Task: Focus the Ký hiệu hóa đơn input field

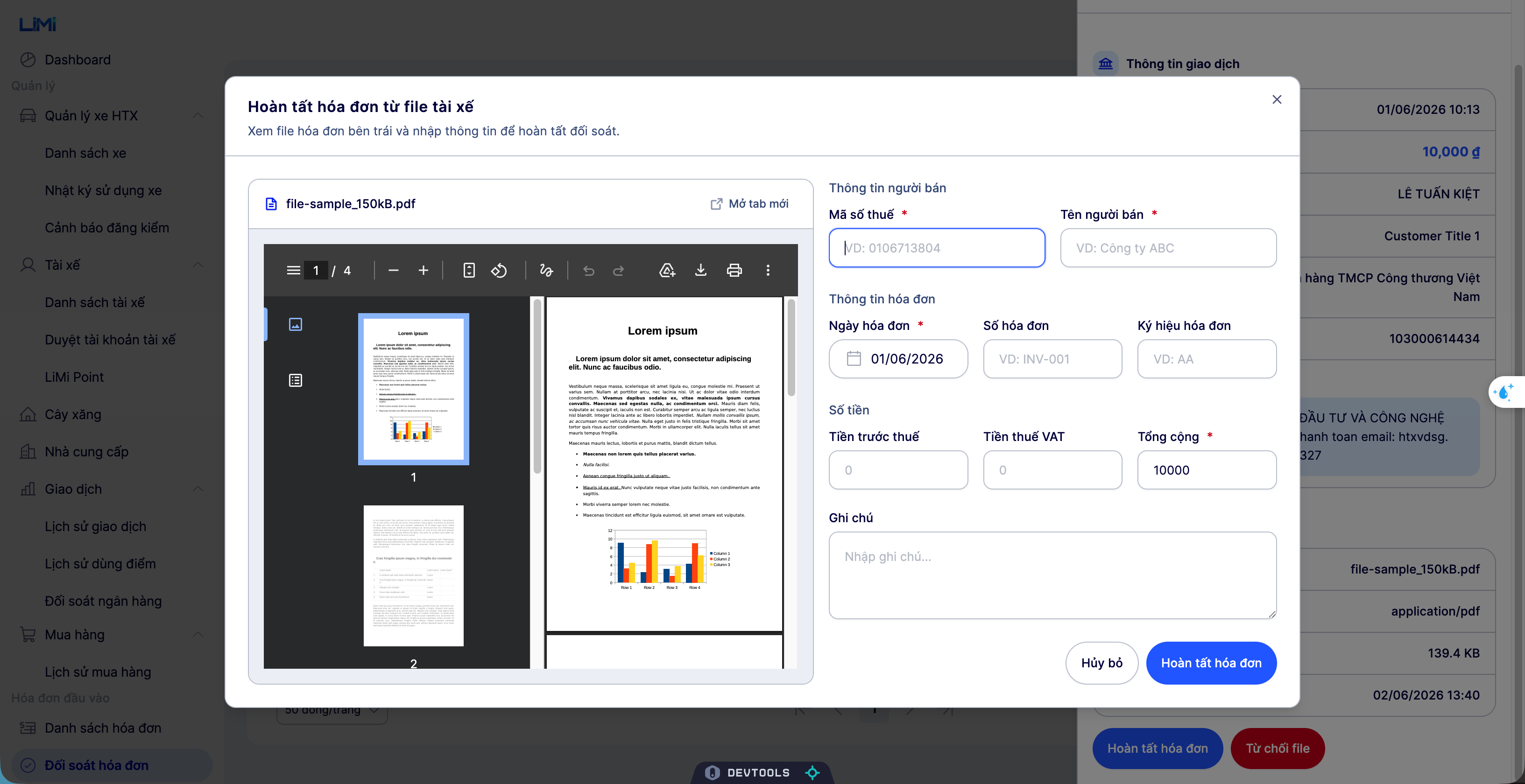Action: click(1207, 358)
